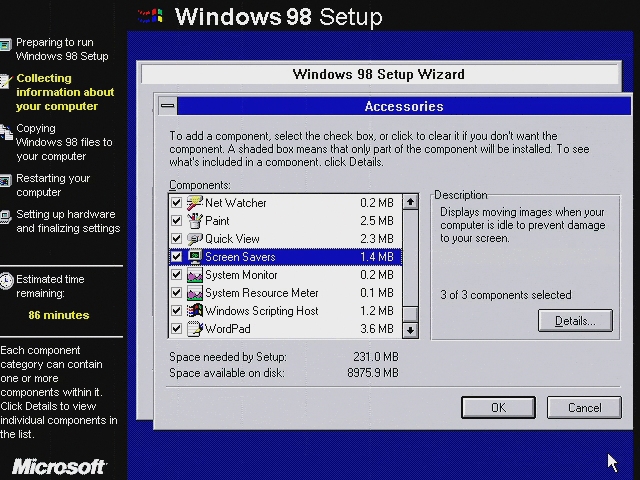Click the Screen Savers monitor icon
The width and height of the screenshot is (640, 480).
tap(195, 257)
